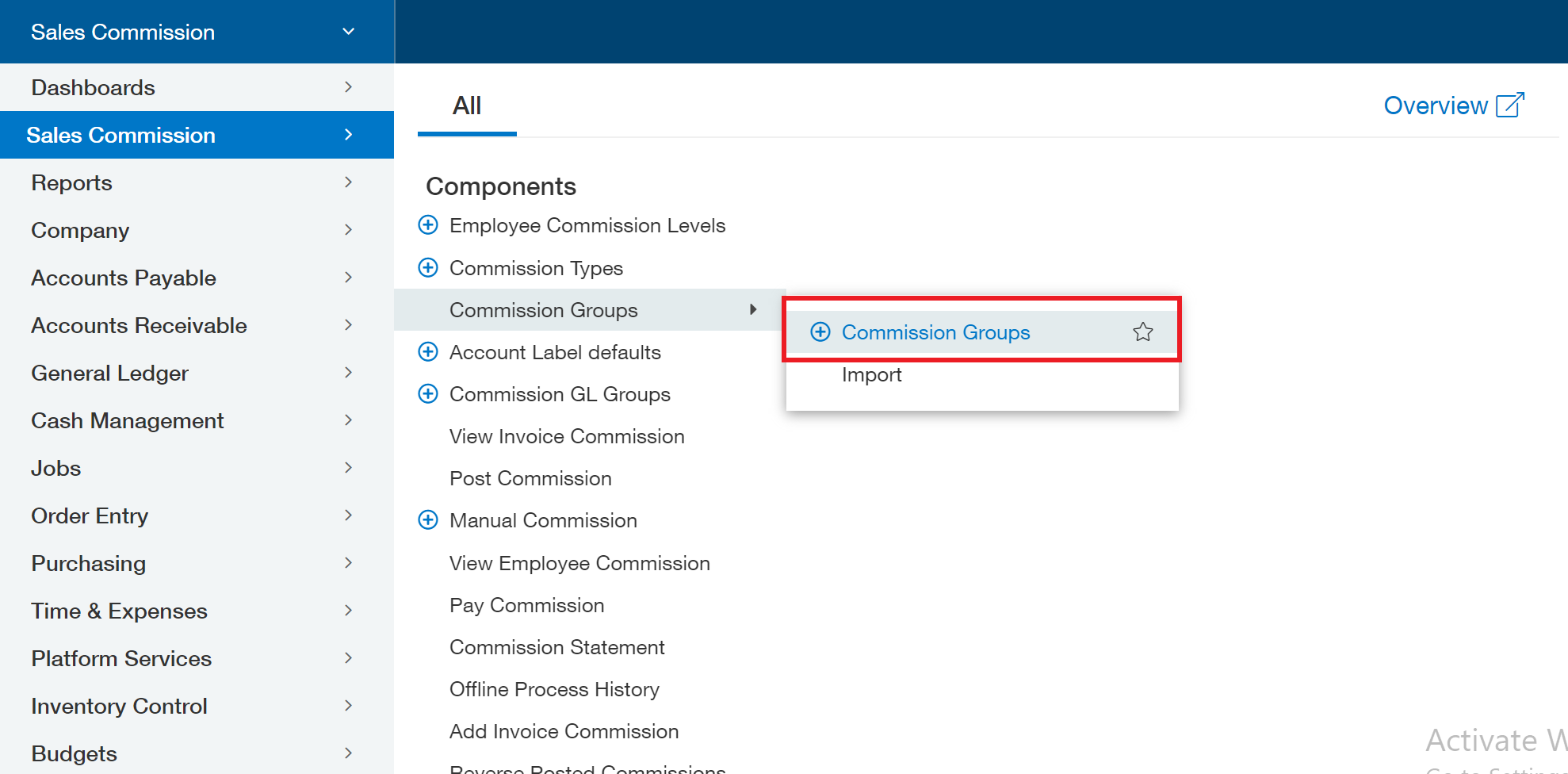Image resolution: width=1568 pixels, height=774 pixels.
Task: Select the All tab
Action: coord(467,105)
